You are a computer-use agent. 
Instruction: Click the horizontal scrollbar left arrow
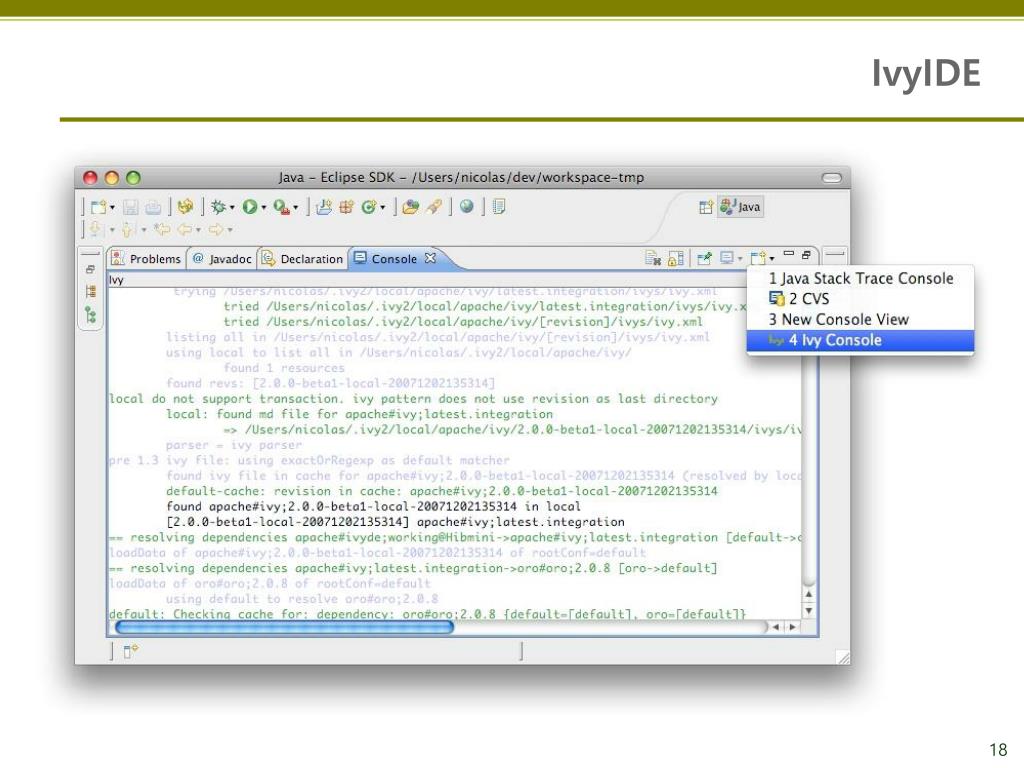776,627
